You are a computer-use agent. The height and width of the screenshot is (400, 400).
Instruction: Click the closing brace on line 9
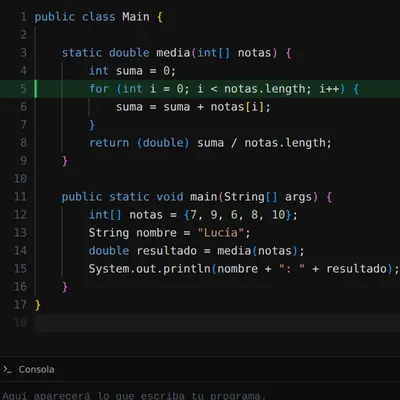point(65,161)
